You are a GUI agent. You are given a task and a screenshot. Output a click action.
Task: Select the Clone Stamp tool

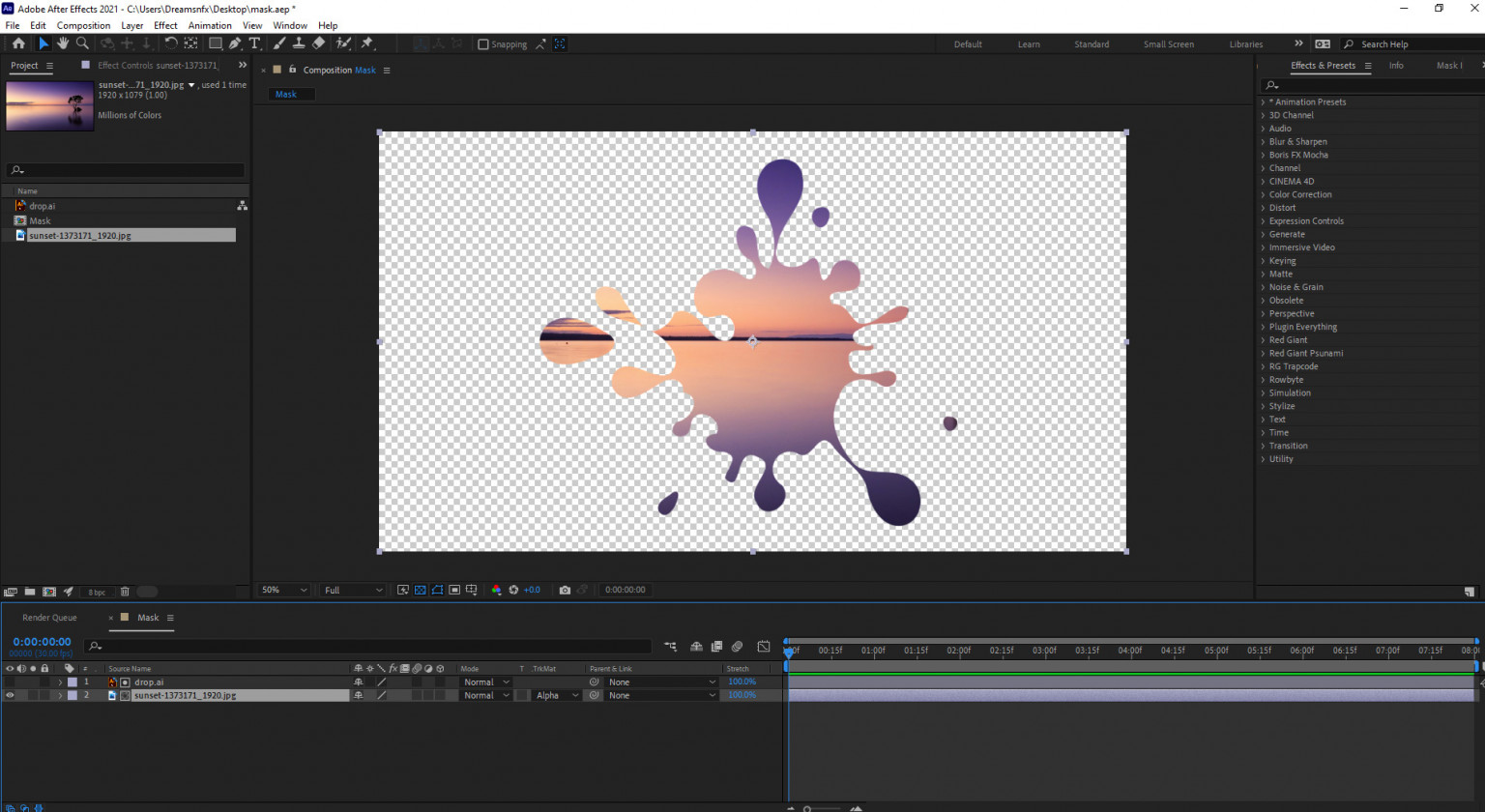coord(299,43)
